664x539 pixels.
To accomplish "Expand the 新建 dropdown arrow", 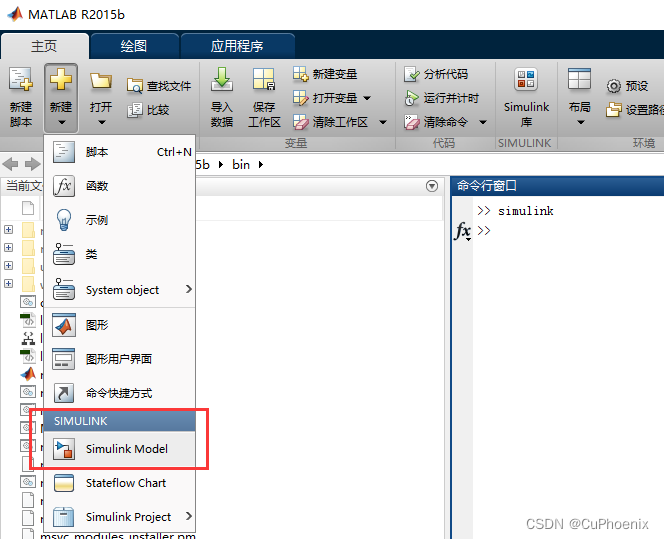I will pyautogui.click(x=62, y=123).
